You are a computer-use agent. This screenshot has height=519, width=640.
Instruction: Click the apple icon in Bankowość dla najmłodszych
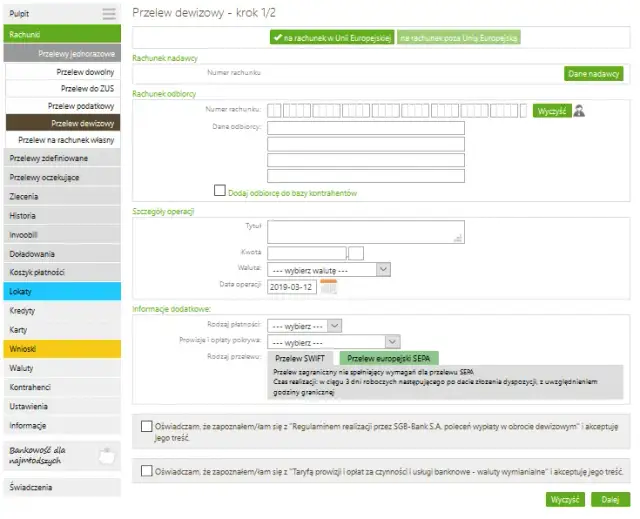(107, 457)
